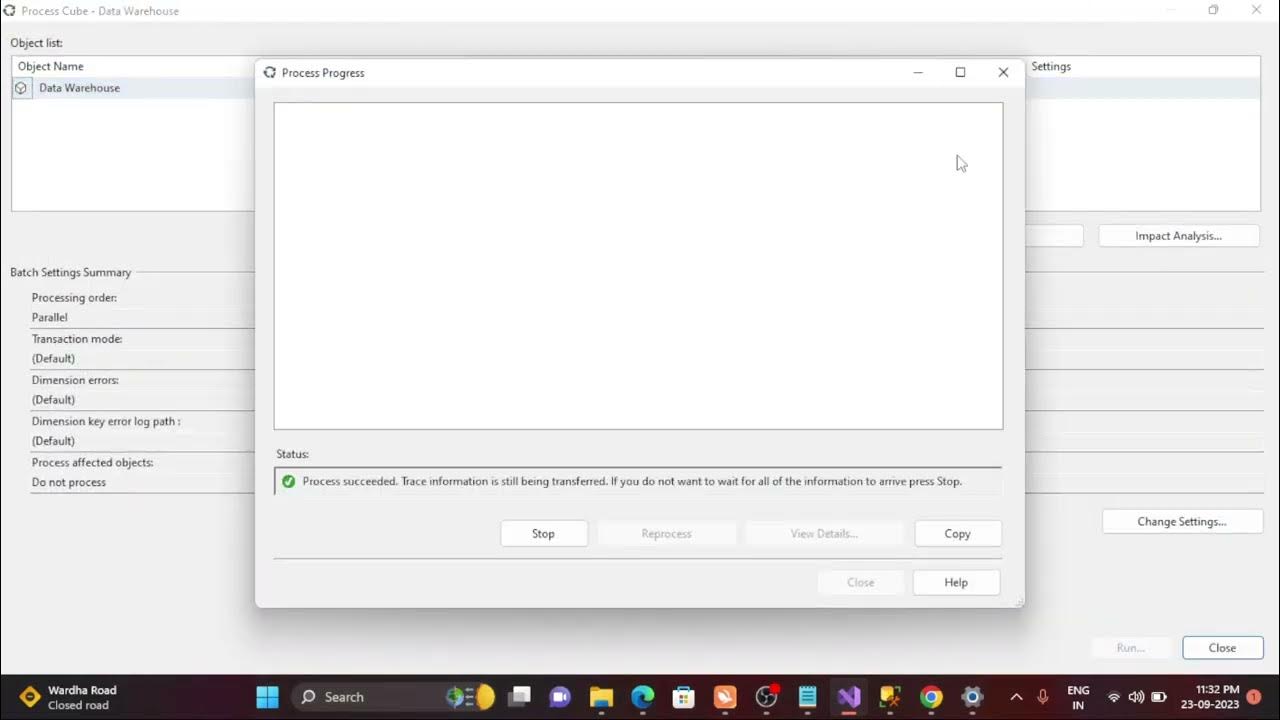The height and width of the screenshot is (720, 1280).
Task: Open the round dark app with red badge
Action: tap(767, 696)
